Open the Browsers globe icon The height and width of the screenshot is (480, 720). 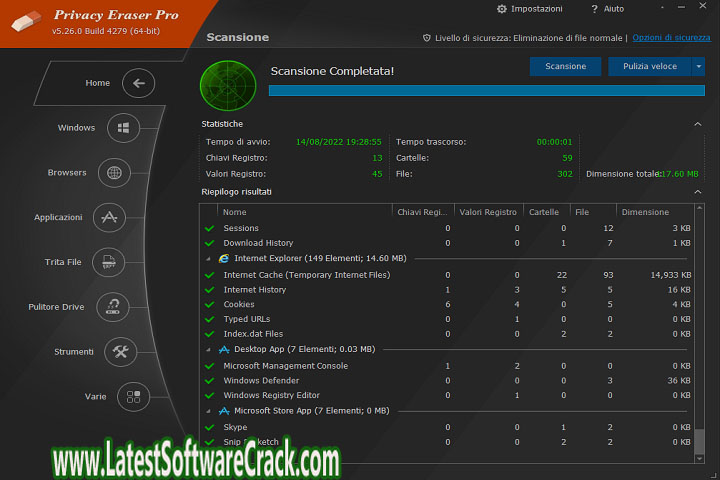(114, 173)
